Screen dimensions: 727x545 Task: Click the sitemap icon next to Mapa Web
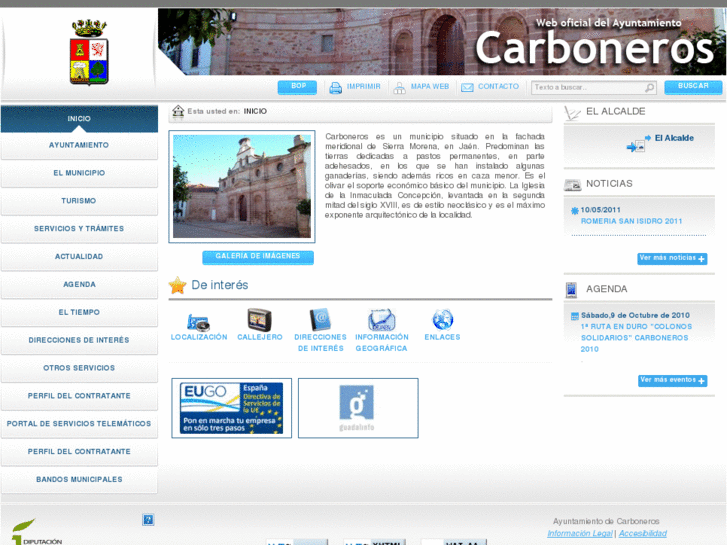tap(399, 88)
